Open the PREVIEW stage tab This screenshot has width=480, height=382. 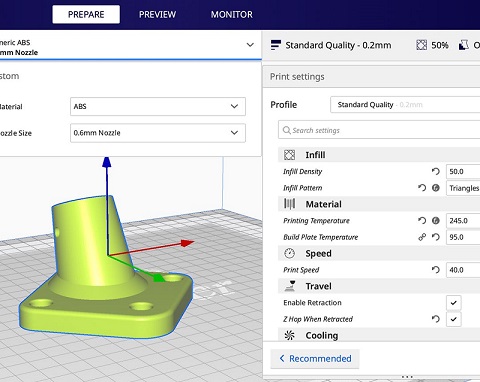157,14
